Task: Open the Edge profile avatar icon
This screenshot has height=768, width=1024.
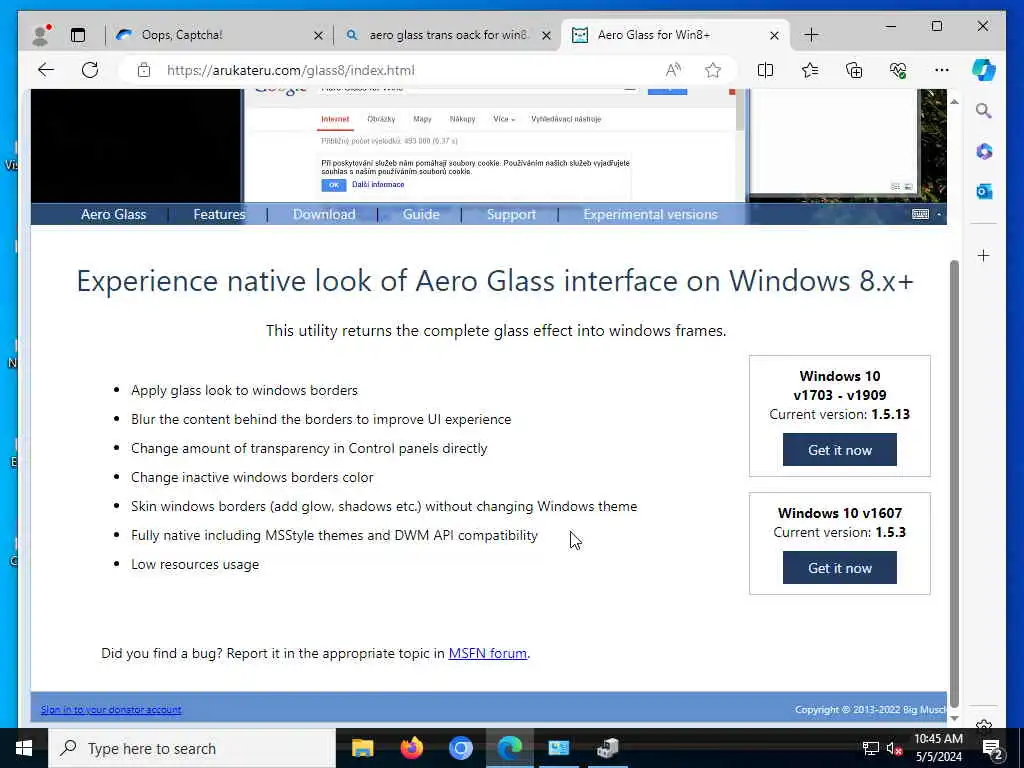Action: click(x=41, y=35)
